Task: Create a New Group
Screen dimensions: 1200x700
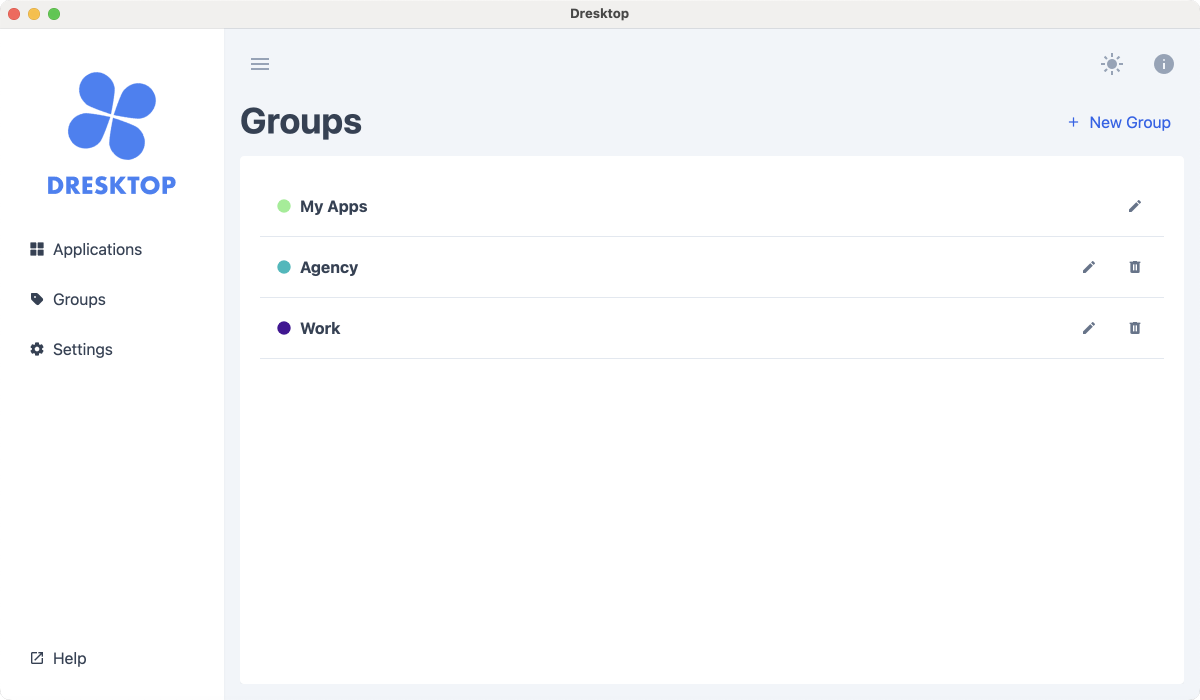Action: click(1119, 122)
